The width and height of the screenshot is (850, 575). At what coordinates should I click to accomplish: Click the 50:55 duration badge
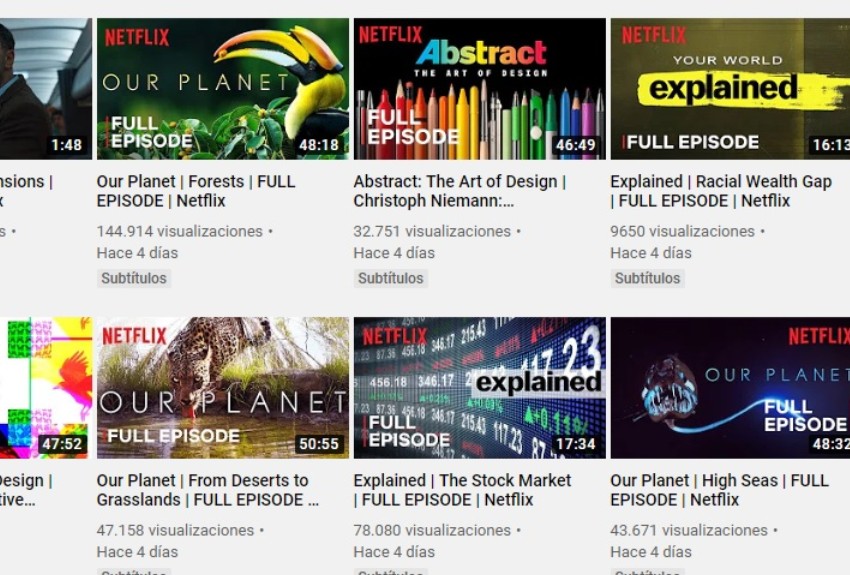319,444
